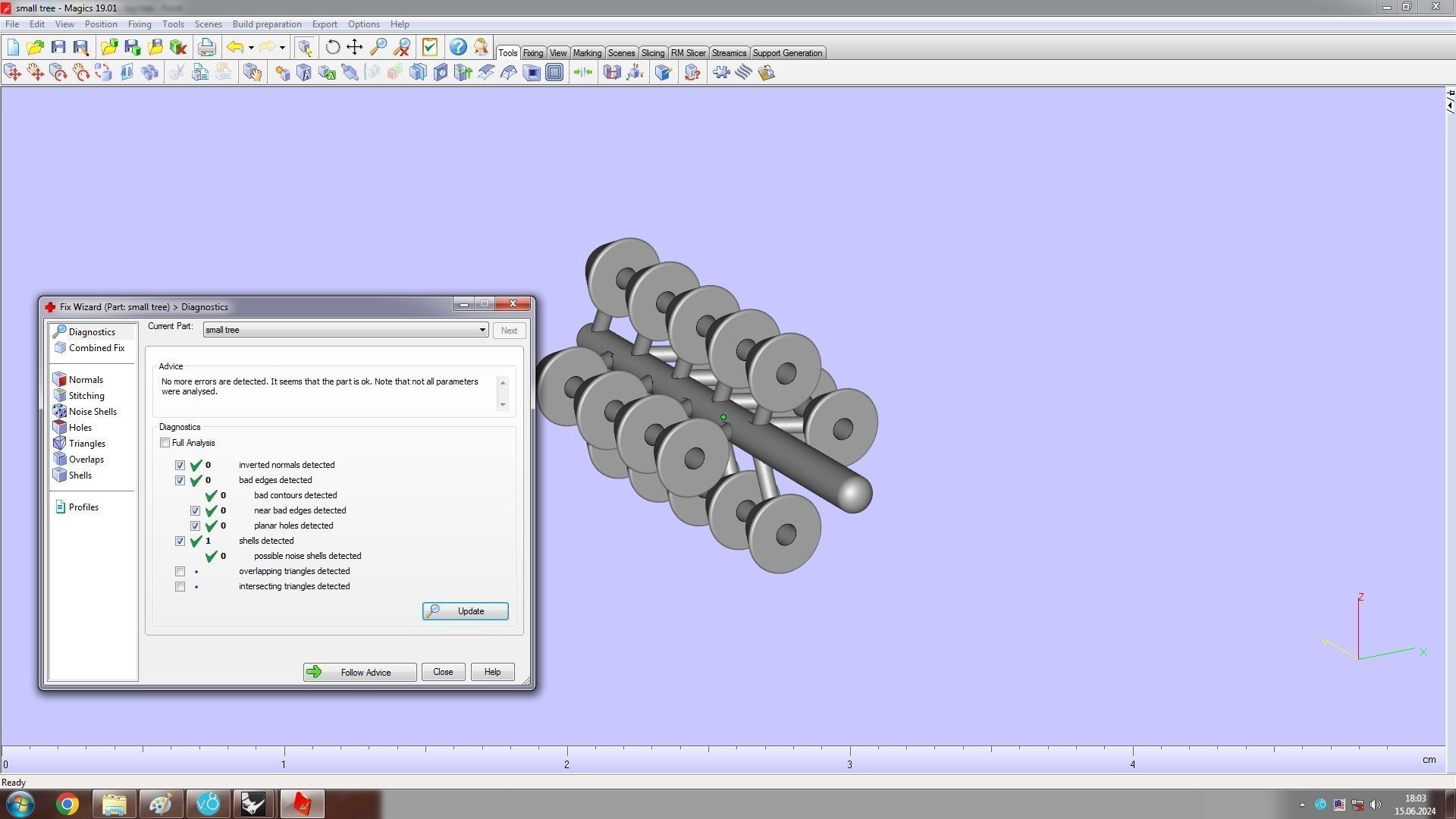The image size is (1456, 819).
Task: Click the Print icon in toolbar
Action: pos(206,48)
